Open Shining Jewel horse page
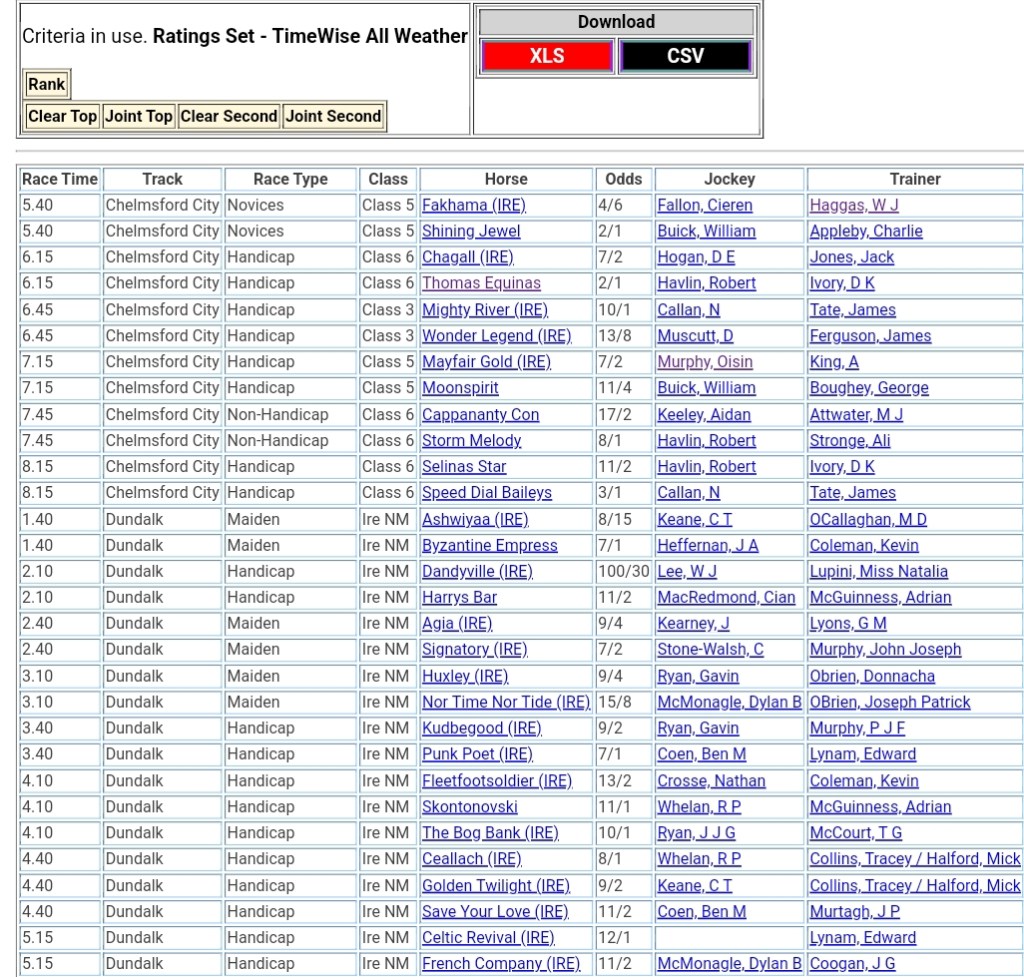 click(471, 231)
